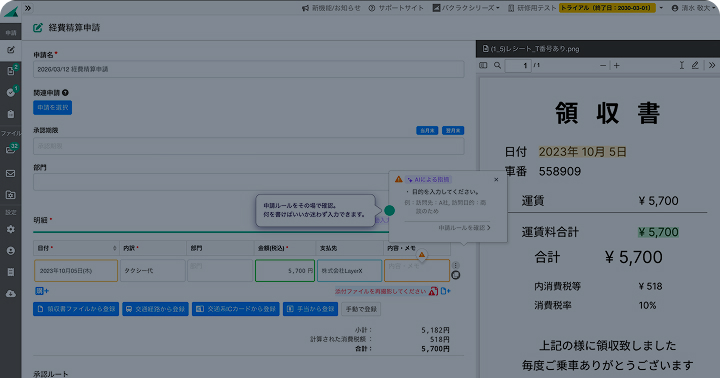Edit the 株式会社LayerX payee cell
Viewport: 720px width, 378px height.
[x=349, y=271]
